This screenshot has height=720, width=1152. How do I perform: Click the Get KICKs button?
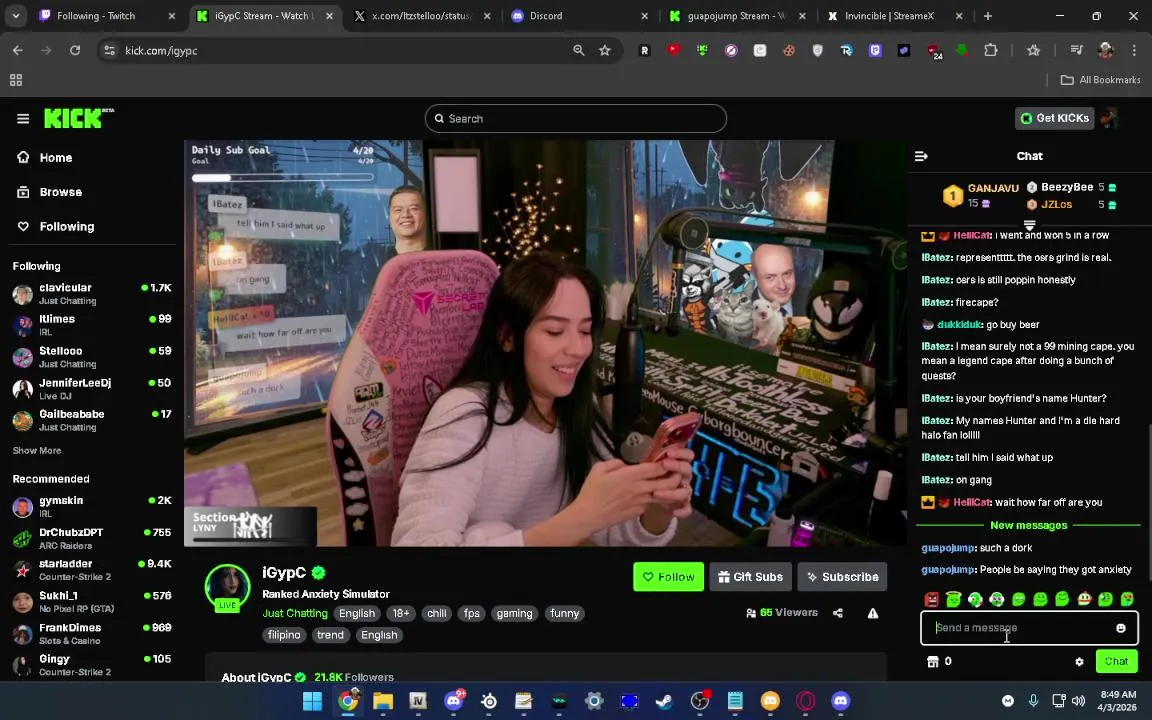[x=1054, y=118]
